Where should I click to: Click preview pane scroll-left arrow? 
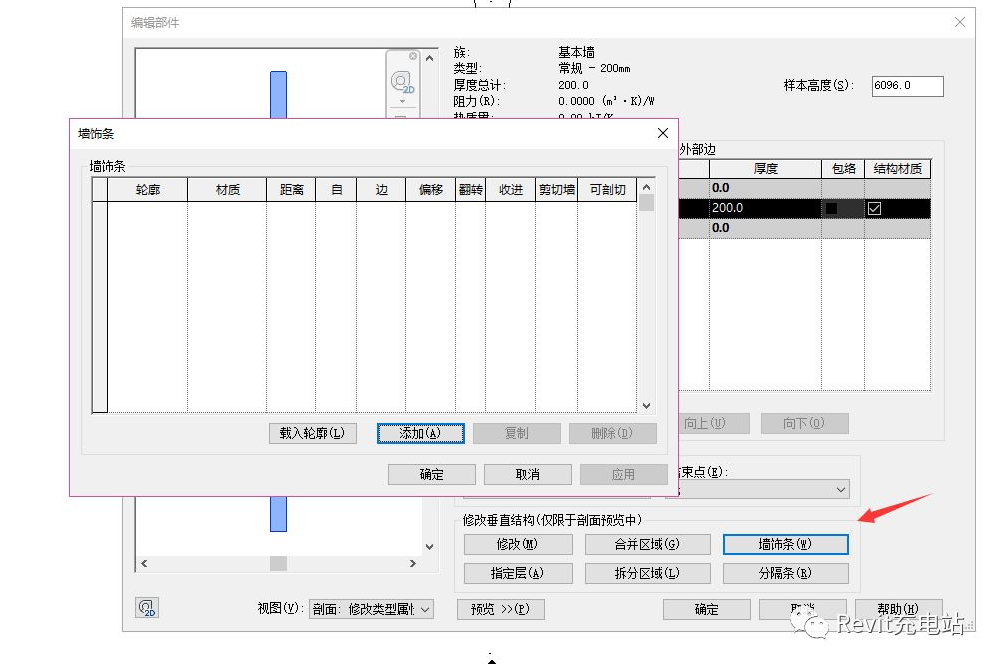click(x=144, y=563)
